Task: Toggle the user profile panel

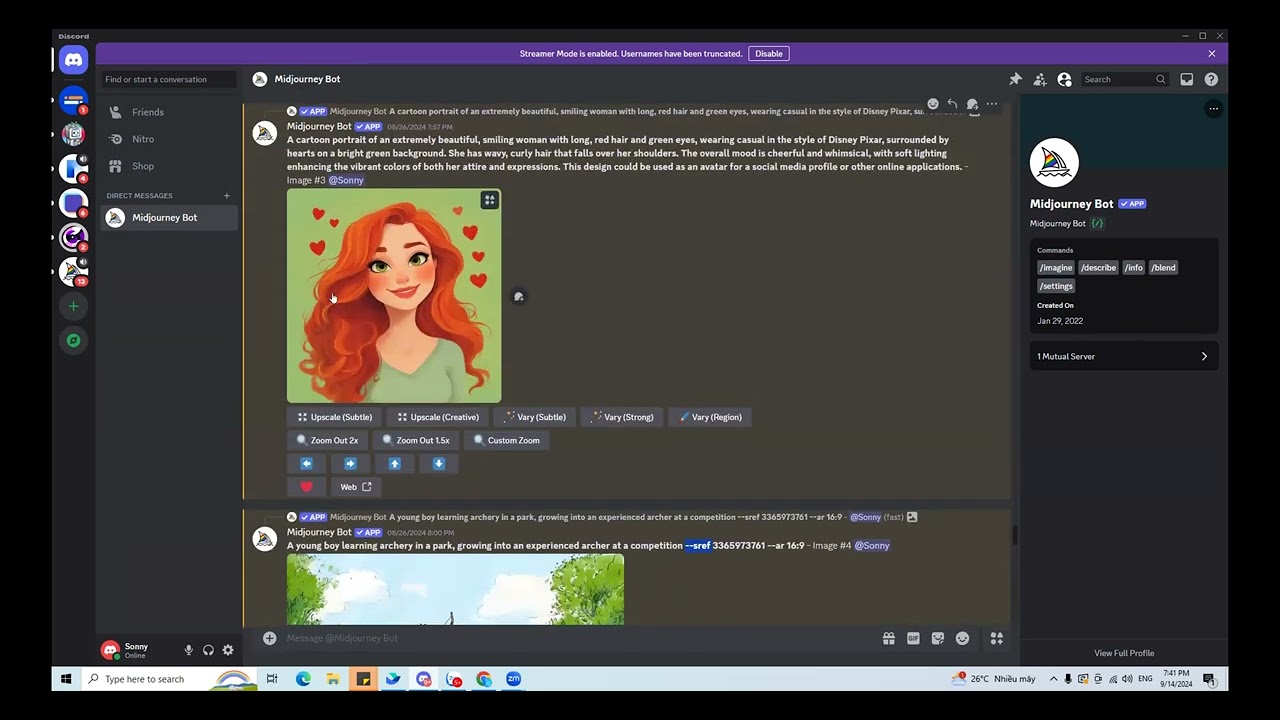Action: point(1064,79)
